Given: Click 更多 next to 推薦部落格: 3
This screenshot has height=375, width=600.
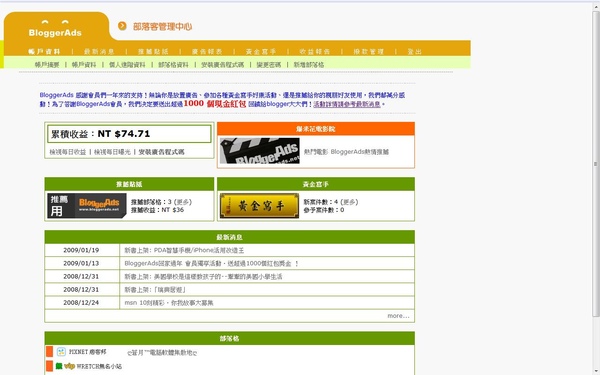Looking at the screenshot, I should [x=183, y=202].
